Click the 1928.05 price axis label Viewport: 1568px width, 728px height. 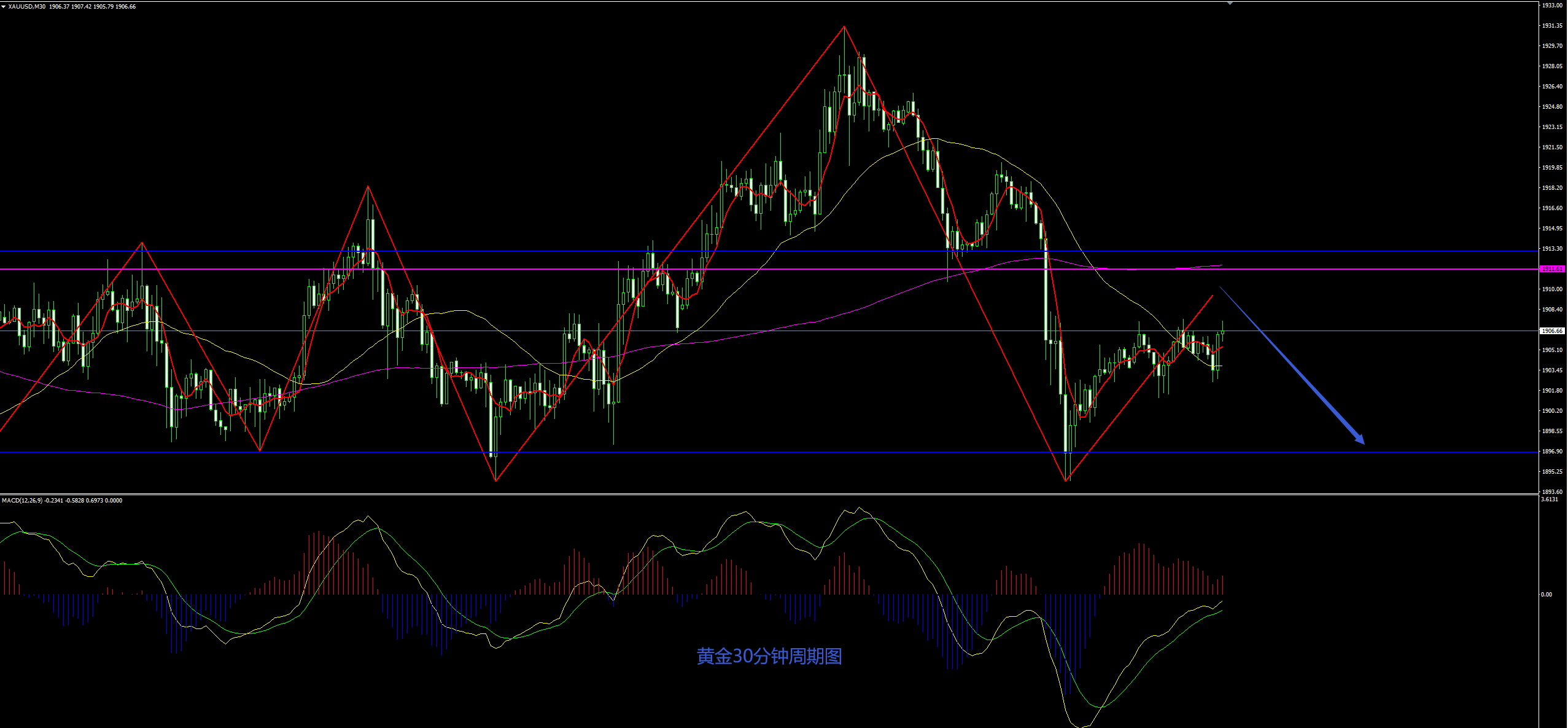click(1552, 66)
